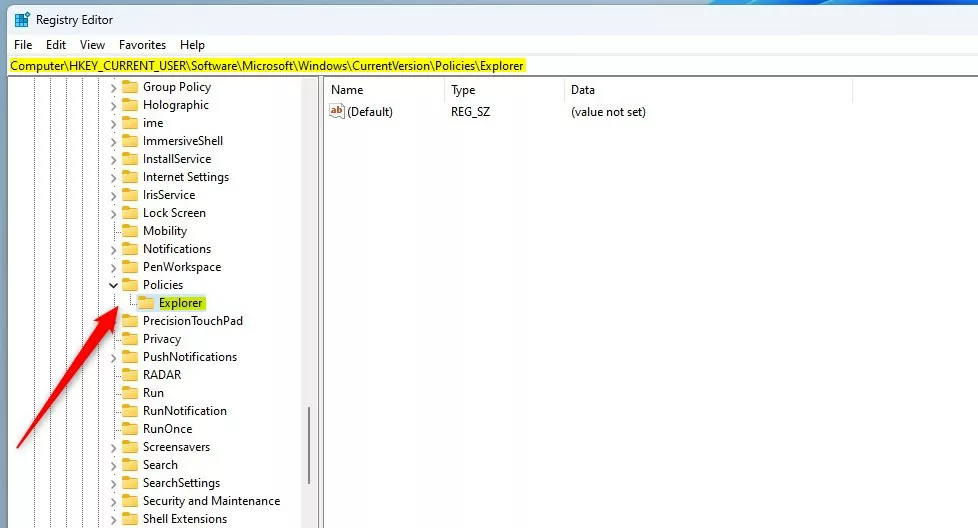Click the Group Policy folder icon
The height and width of the screenshot is (528, 978).
130,87
